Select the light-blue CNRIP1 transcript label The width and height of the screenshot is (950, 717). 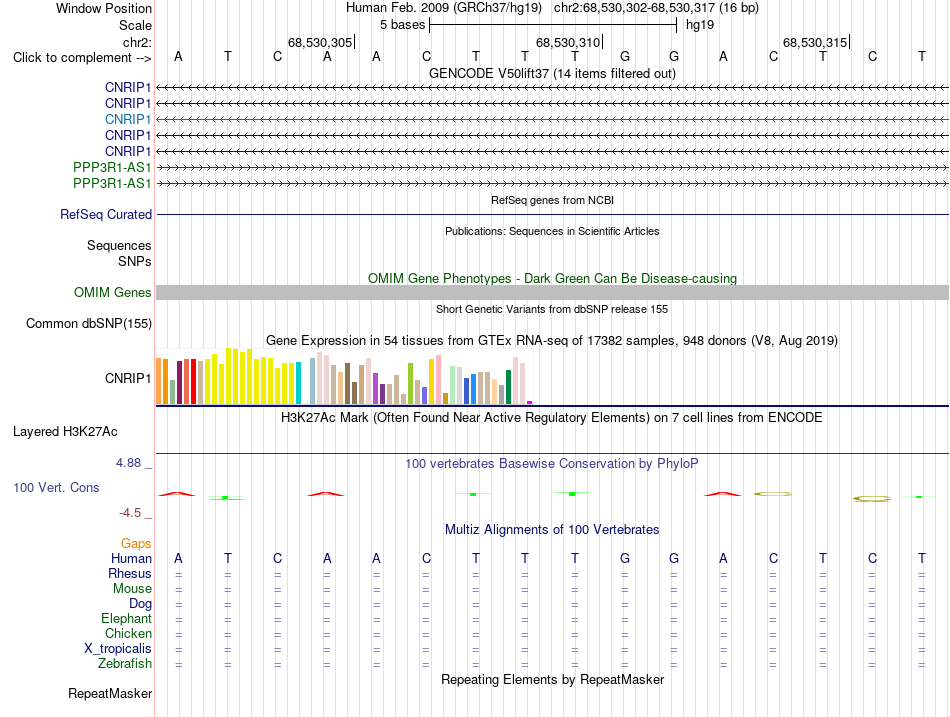[x=128, y=119]
